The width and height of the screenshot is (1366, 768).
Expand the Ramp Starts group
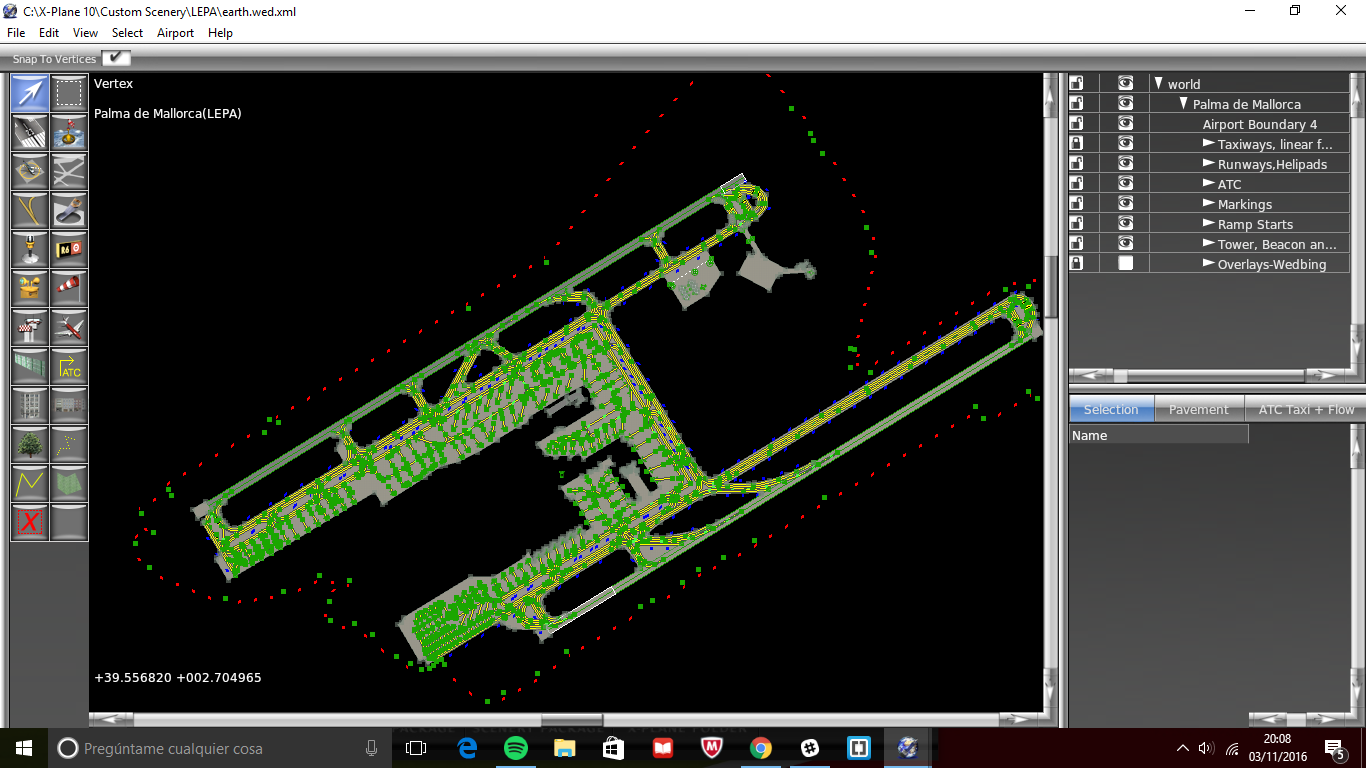click(x=1208, y=224)
